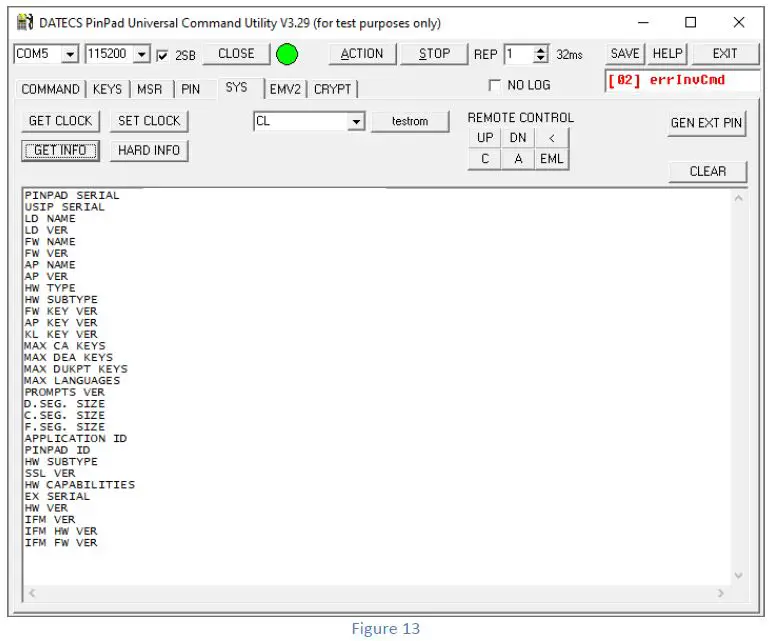The image size is (769, 641).
Task: Click the ACTION button
Action: coord(362,53)
